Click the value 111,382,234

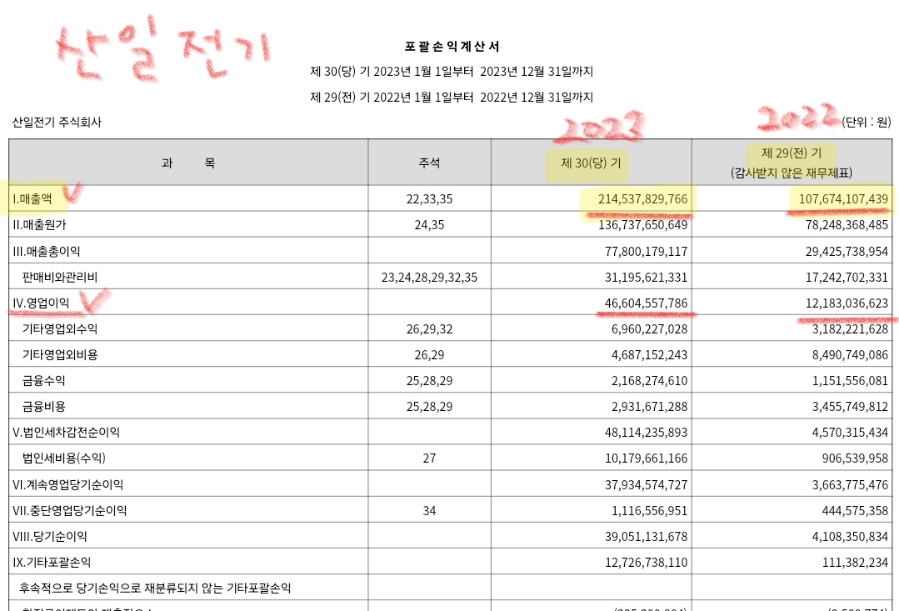855,562
